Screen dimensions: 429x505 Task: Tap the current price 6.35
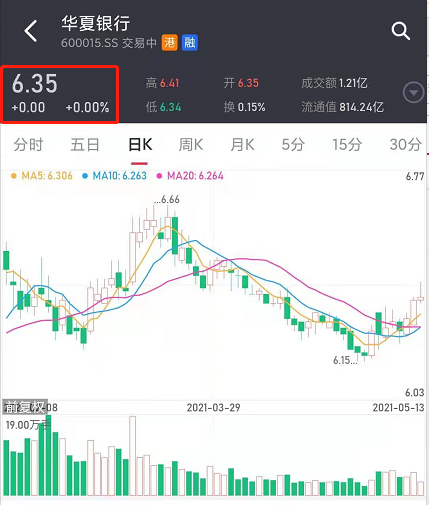35,83
